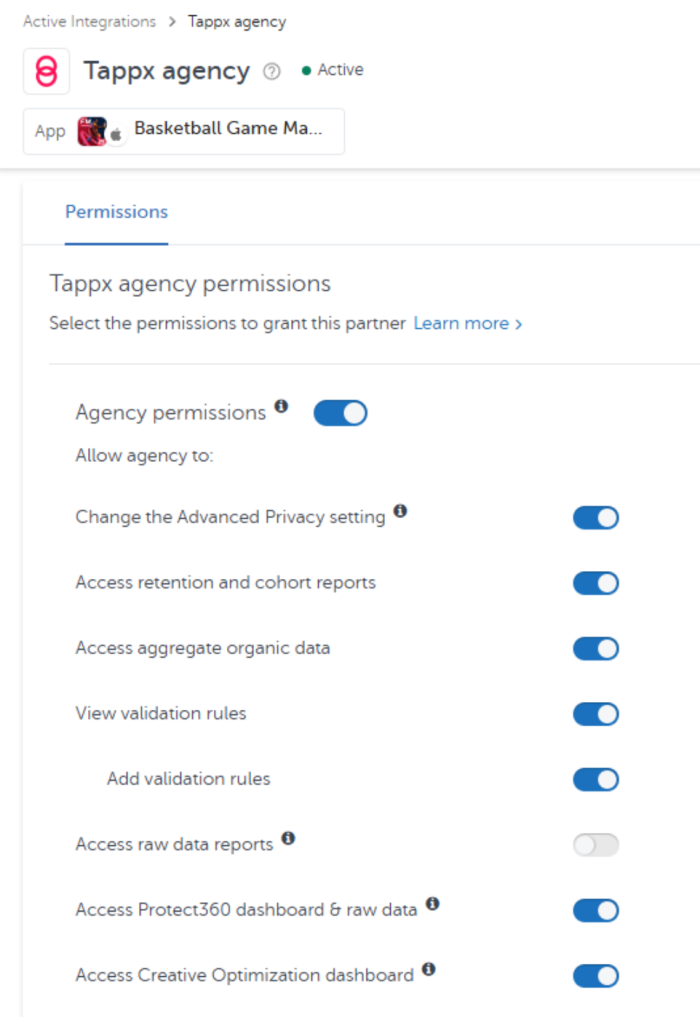
Task: Click the 'App' label in the selector
Action: pyautogui.click(x=50, y=132)
